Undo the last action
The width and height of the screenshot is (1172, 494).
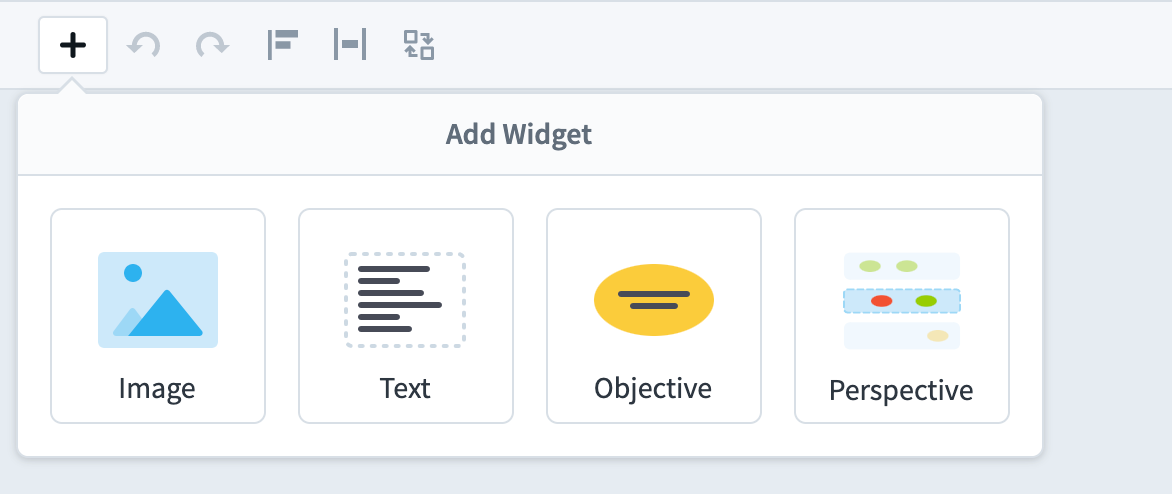click(x=144, y=45)
